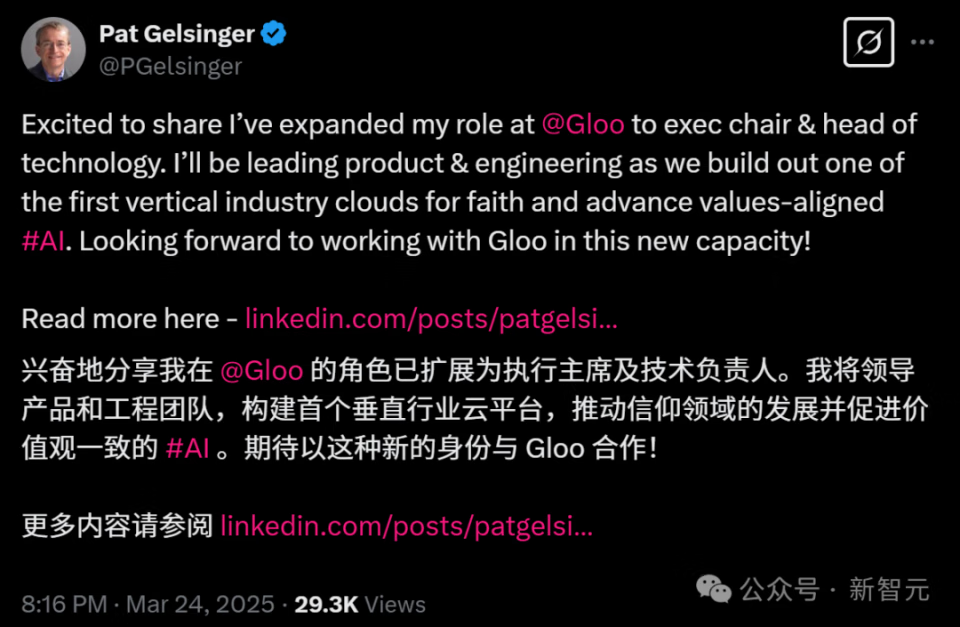
Task: Click the Mar 24, 2025 date
Action: pos(200,604)
